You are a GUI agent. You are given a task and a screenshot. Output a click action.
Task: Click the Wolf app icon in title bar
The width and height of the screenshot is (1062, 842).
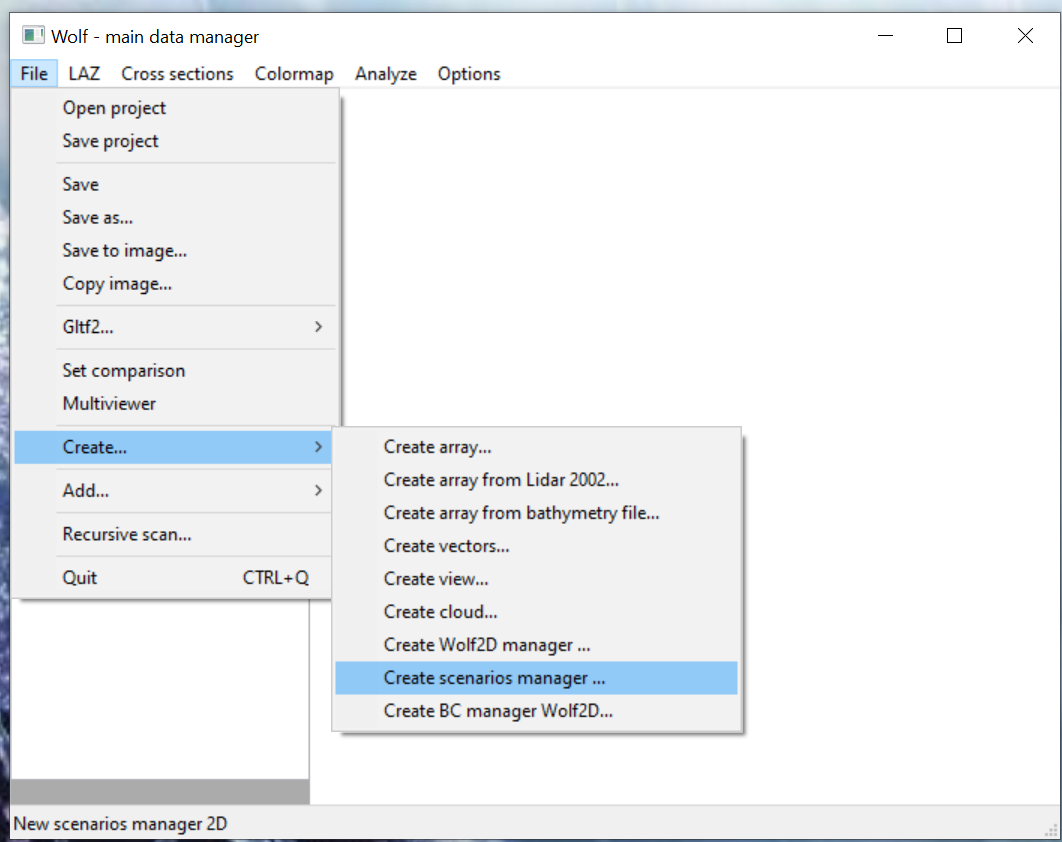pos(34,36)
